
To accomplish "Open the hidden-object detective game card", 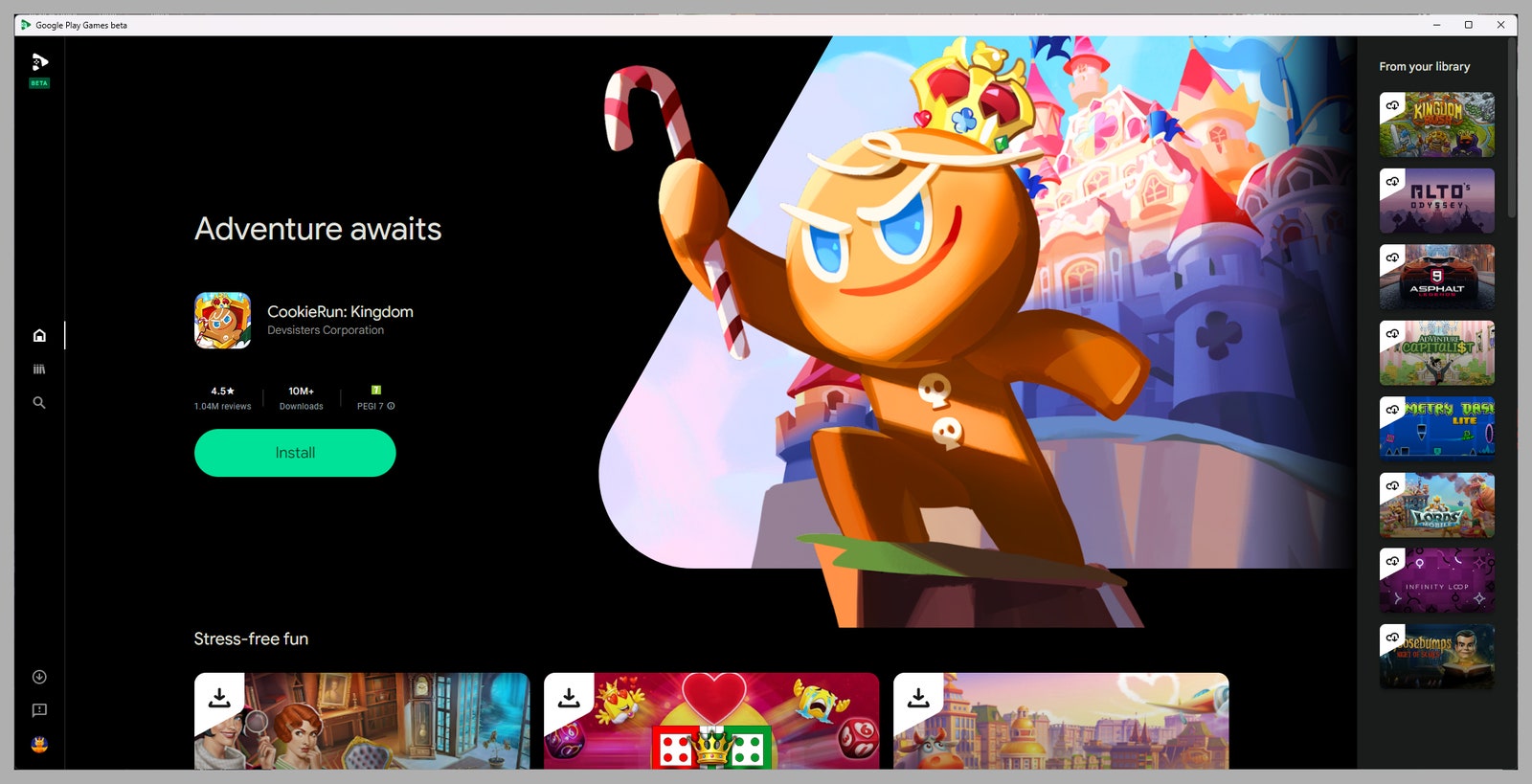I will pyautogui.click(x=362, y=721).
